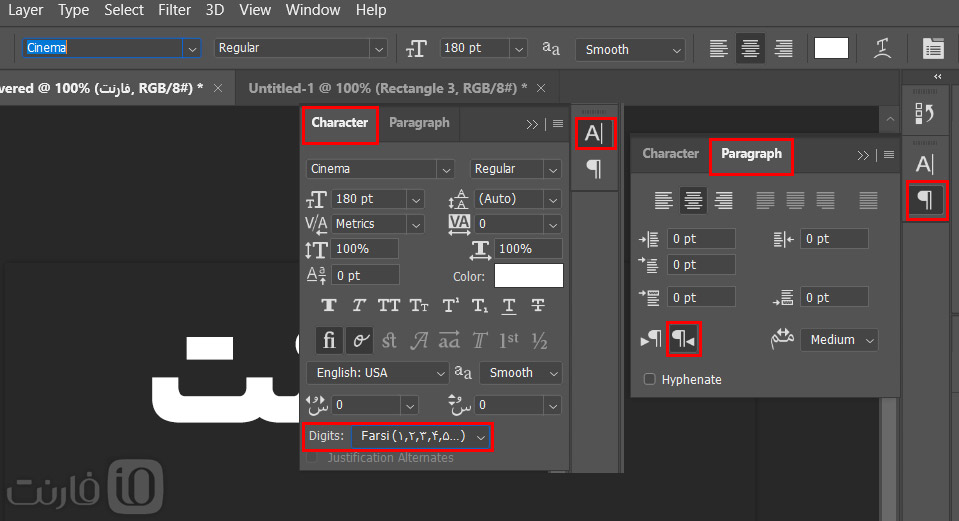Open English: USA language dropdown

pos(377,373)
